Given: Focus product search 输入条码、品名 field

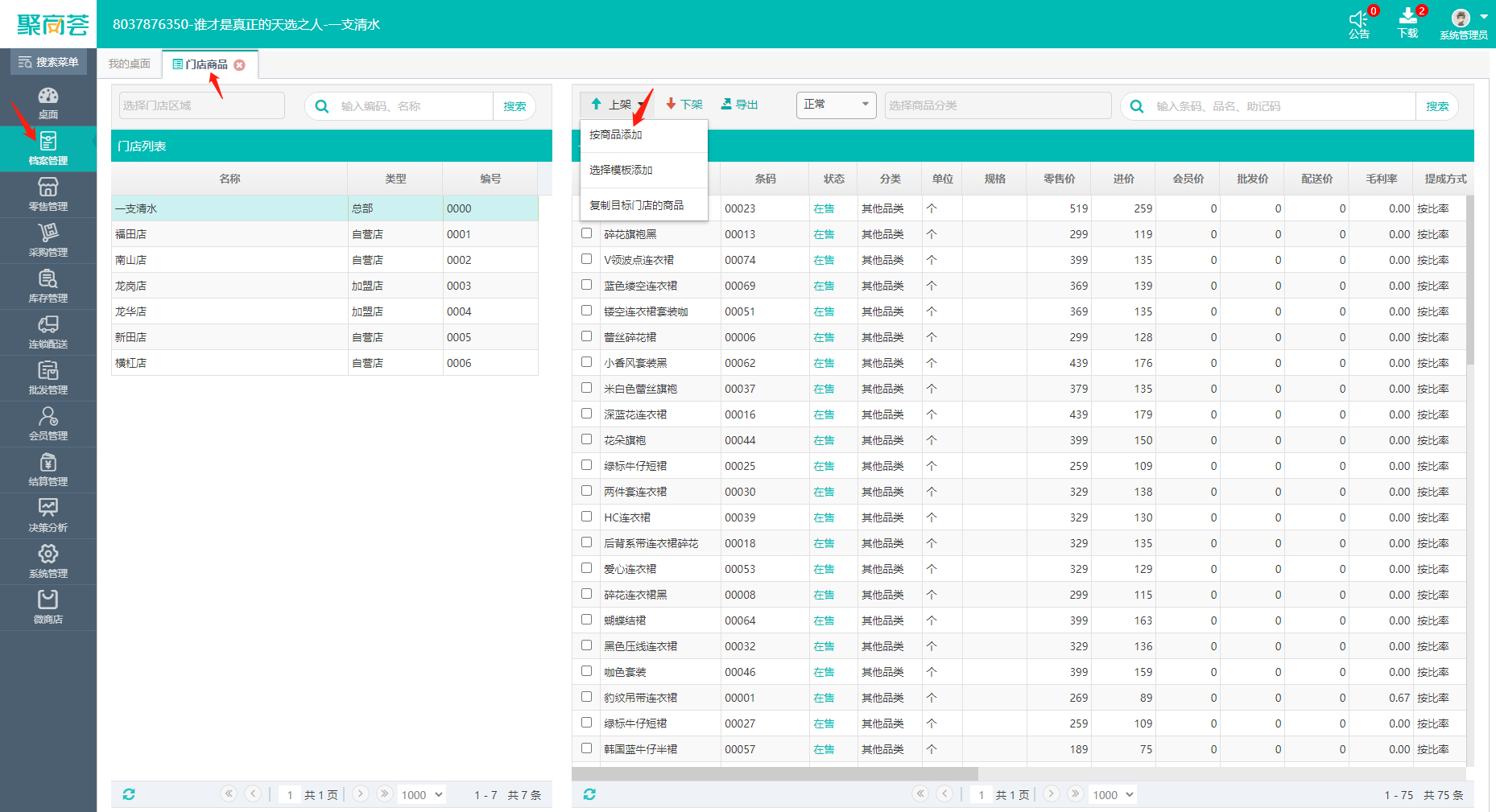Looking at the screenshot, I should click(x=1283, y=106).
